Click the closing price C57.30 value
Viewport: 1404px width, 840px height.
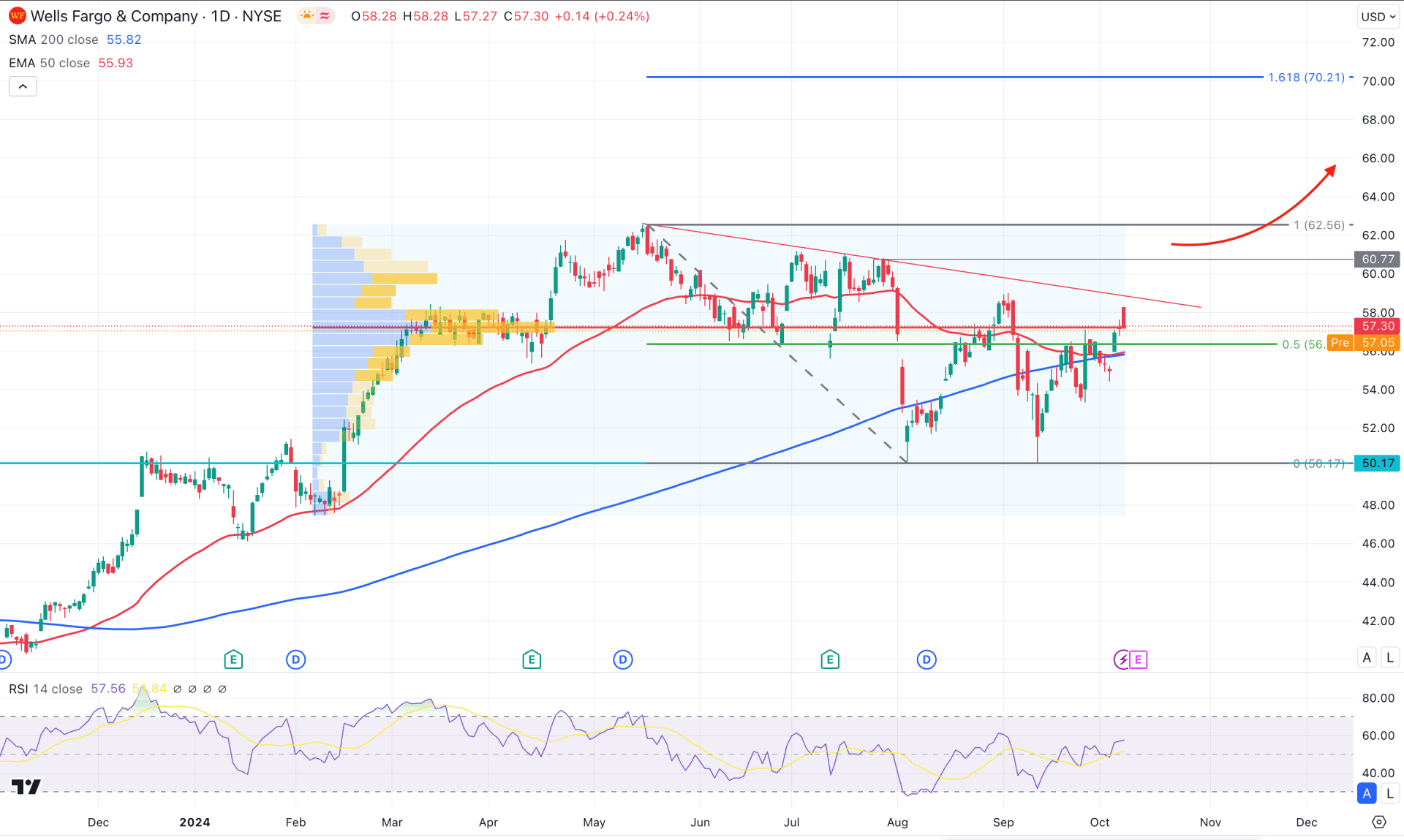click(x=526, y=16)
